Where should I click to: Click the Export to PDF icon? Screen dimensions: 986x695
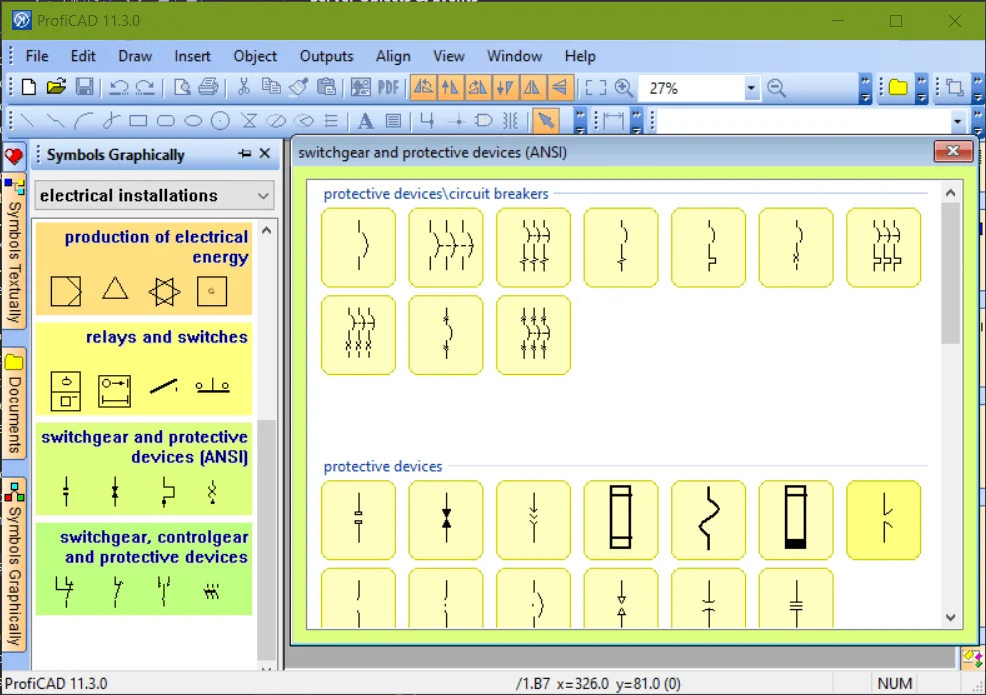coord(388,88)
